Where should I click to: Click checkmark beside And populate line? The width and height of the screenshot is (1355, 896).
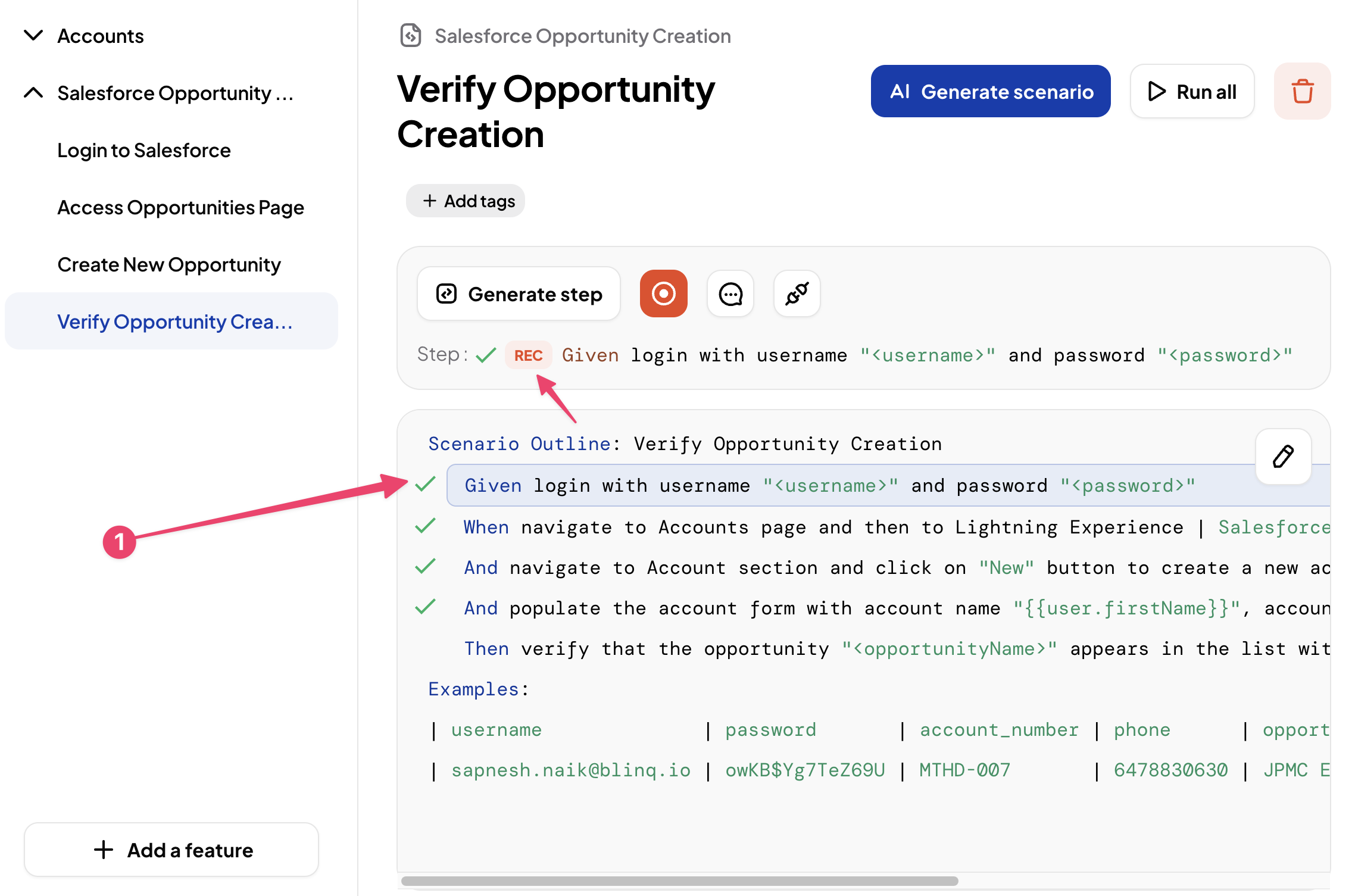click(x=425, y=607)
